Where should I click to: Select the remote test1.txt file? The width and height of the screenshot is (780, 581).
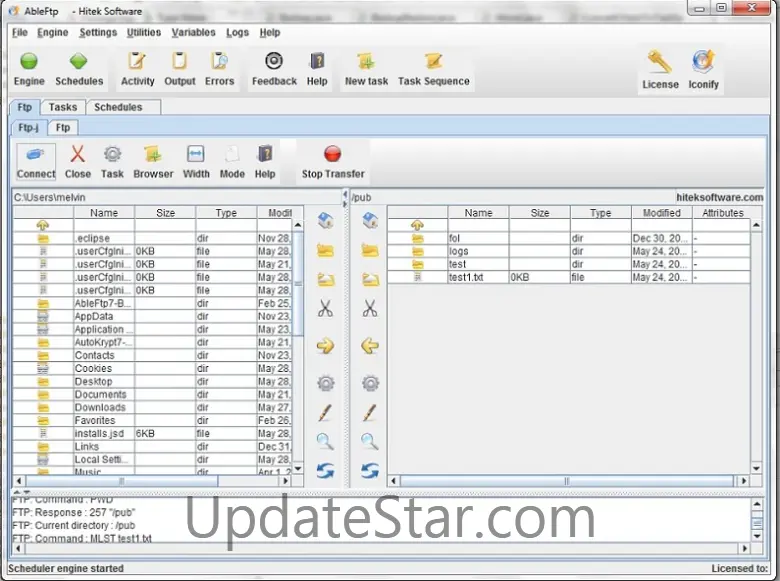(x=569, y=277)
